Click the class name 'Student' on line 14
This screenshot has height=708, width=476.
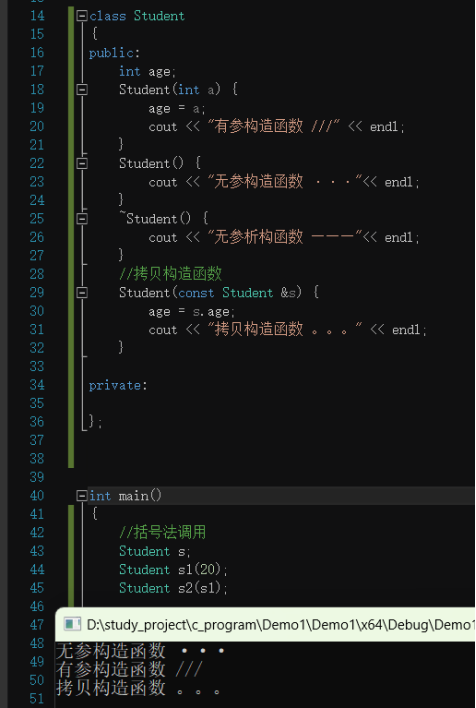click(x=159, y=16)
